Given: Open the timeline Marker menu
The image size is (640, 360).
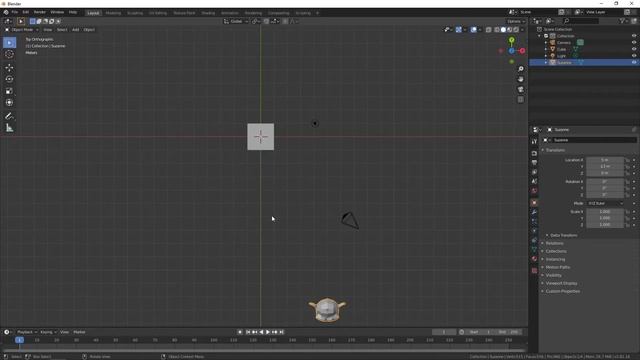Looking at the screenshot, I should (79, 332).
